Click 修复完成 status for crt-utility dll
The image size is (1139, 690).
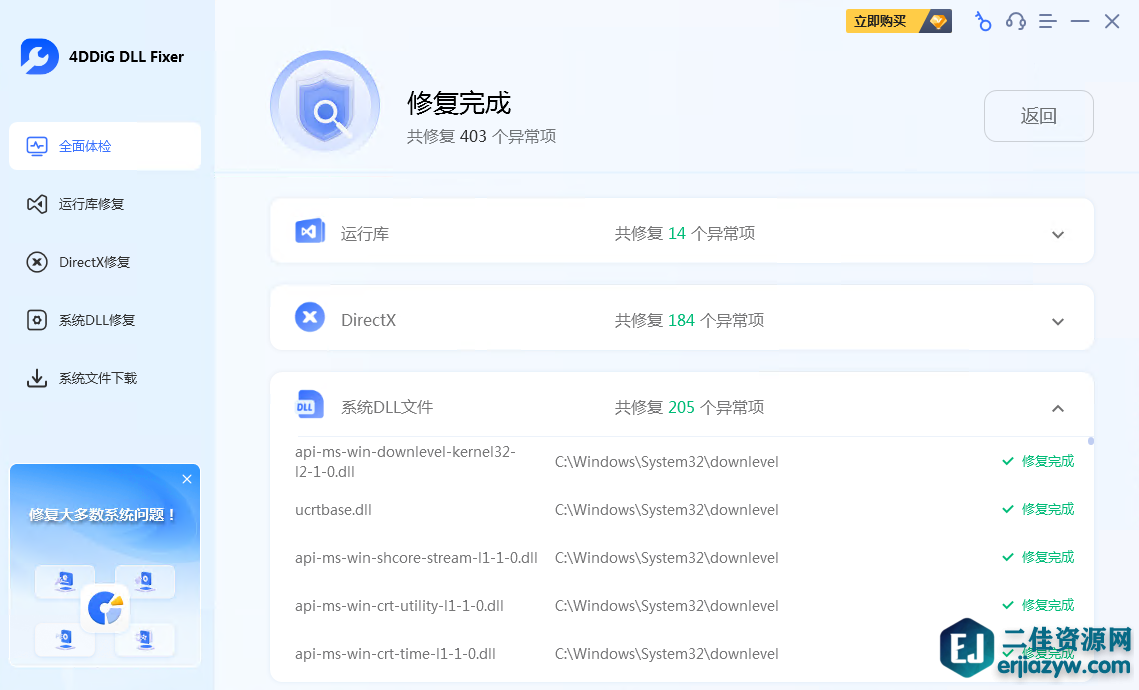[x=1038, y=605]
